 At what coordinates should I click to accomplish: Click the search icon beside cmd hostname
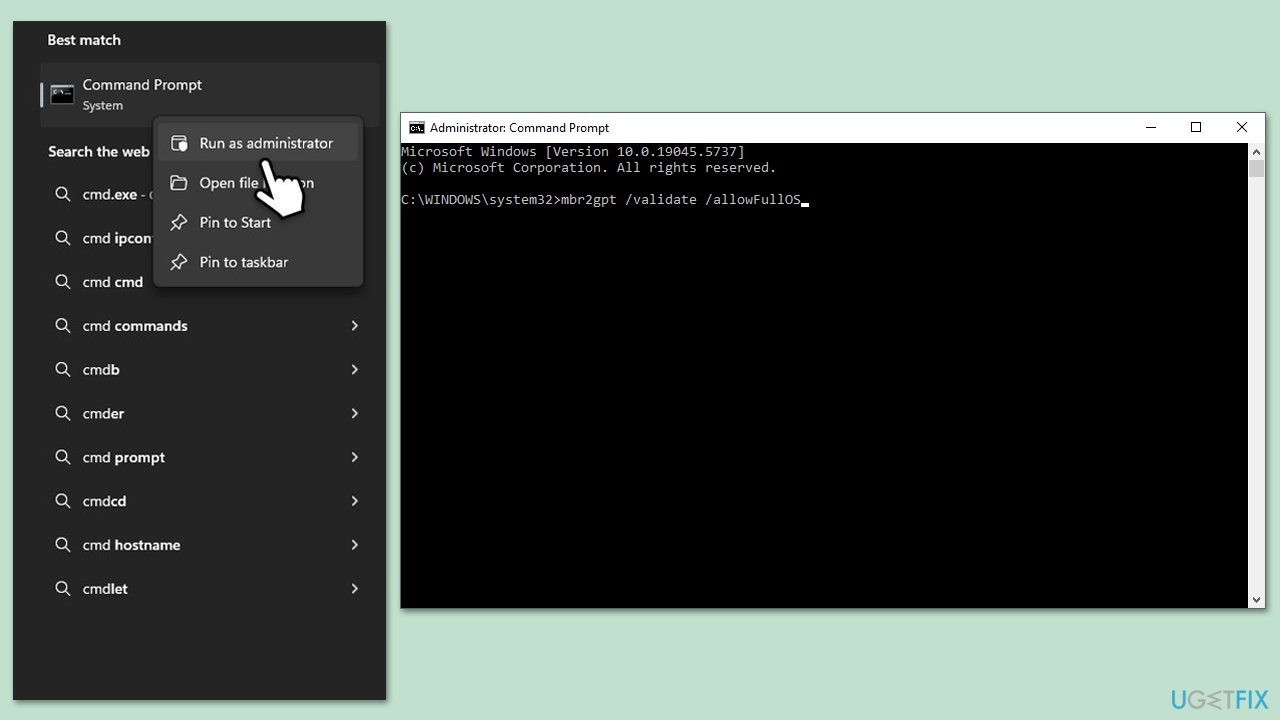(63, 545)
